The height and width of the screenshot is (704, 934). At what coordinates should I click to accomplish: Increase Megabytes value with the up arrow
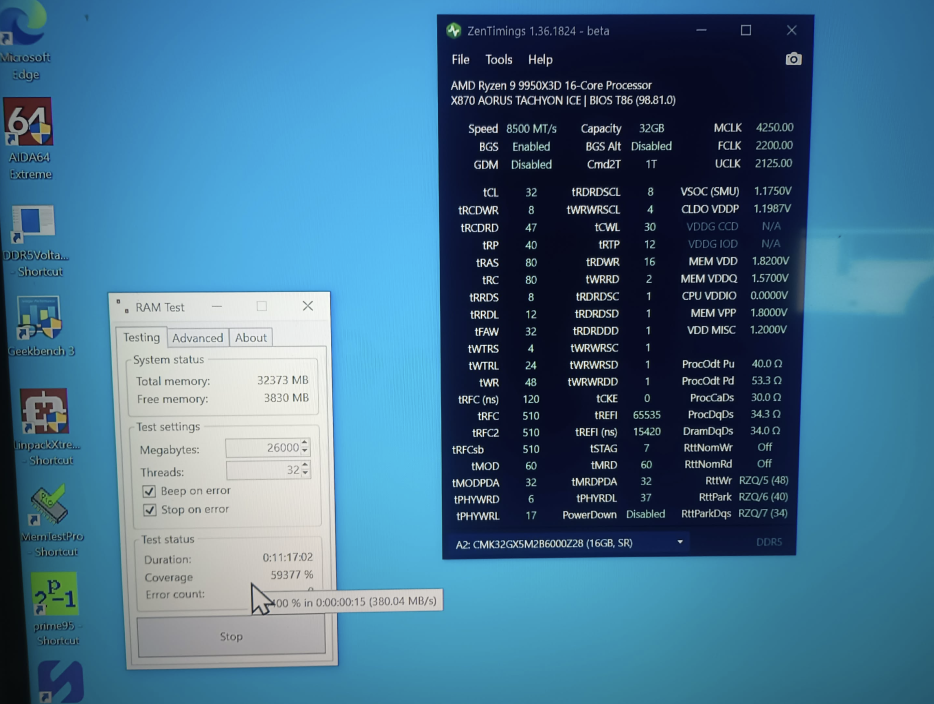(305, 443)
